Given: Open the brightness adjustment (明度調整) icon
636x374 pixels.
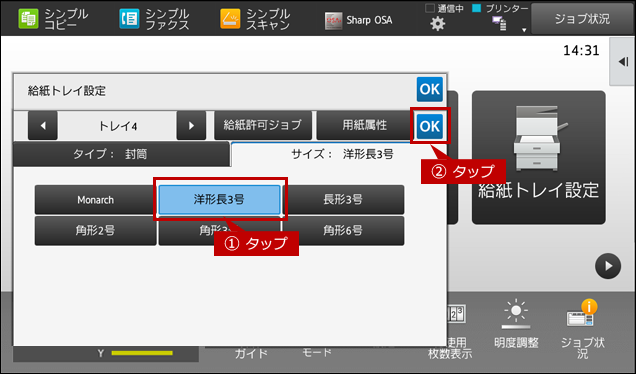Looking at the screenshot, I should [516, 325].
